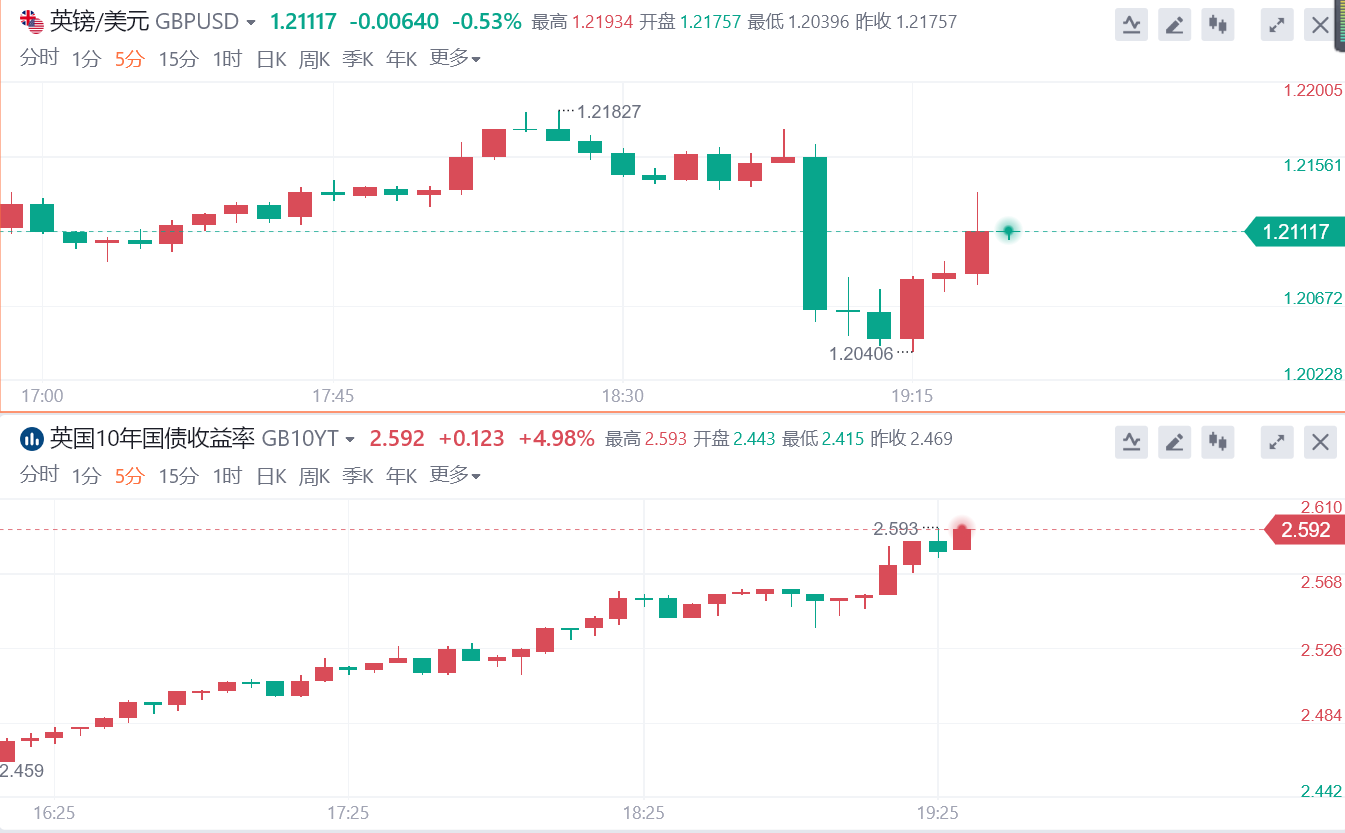Switch GBPUSD chart to 15分 timeframe
This screenshot has width=1345, height=833.
click(178, 60)
